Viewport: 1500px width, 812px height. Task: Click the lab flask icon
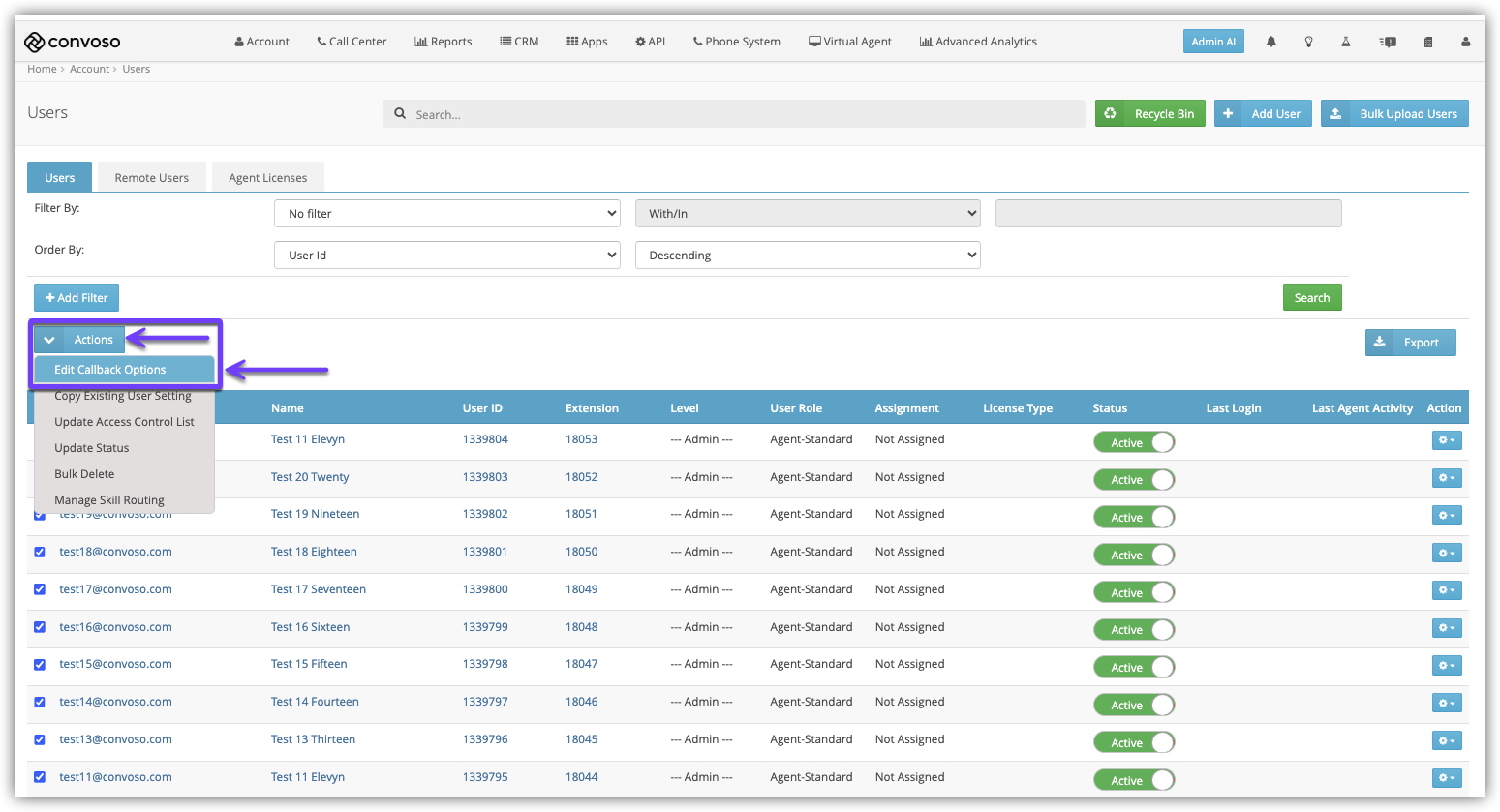[x=1345, y=42]
